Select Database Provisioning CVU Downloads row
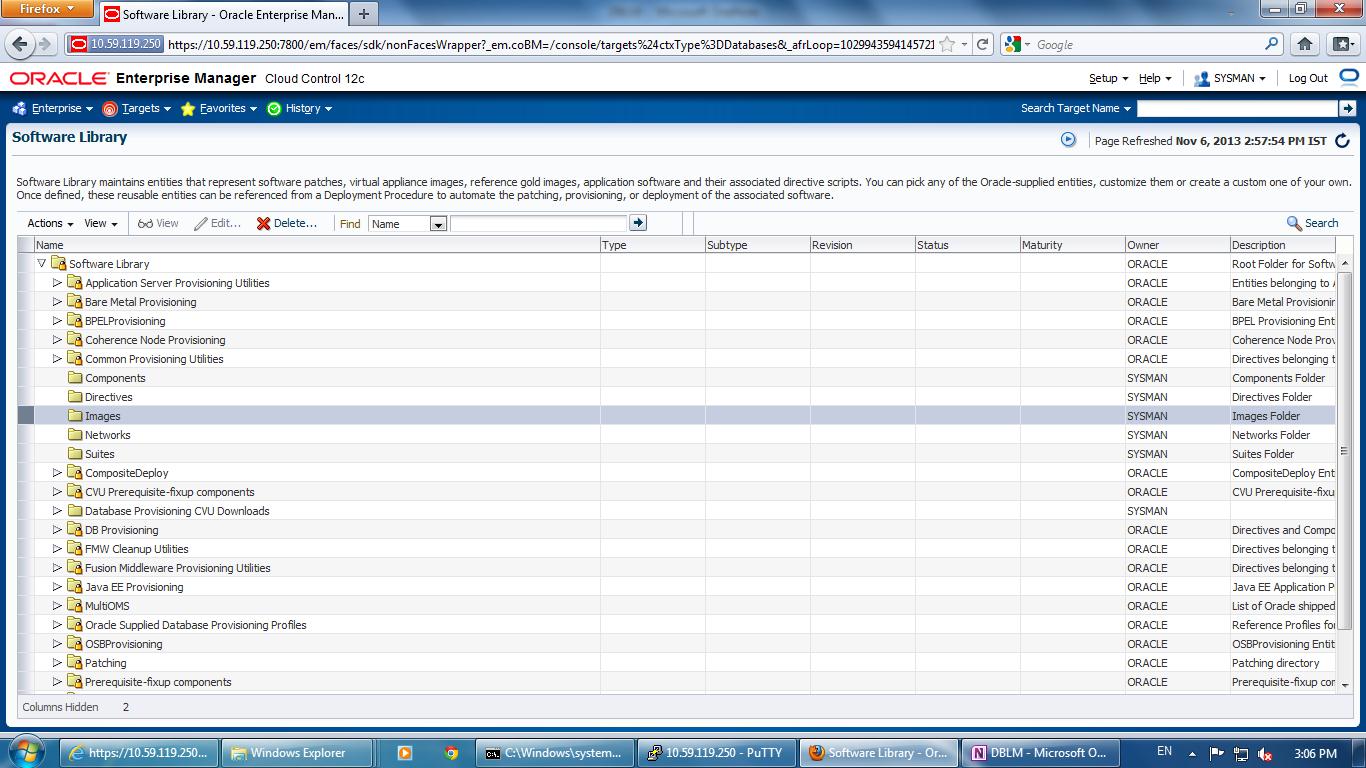This screenshot has width=1366, height=768. [x=677, y=511]
